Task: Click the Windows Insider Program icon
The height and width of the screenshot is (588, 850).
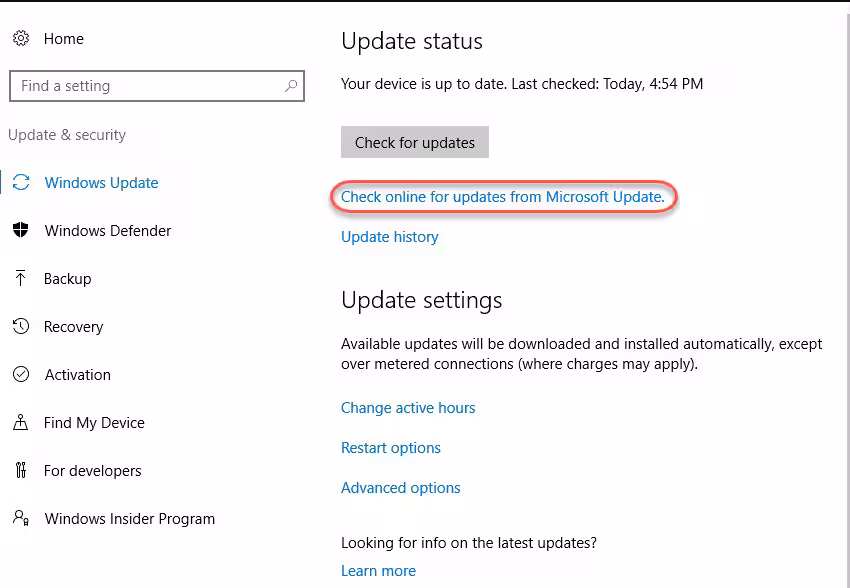Action: 21,519
